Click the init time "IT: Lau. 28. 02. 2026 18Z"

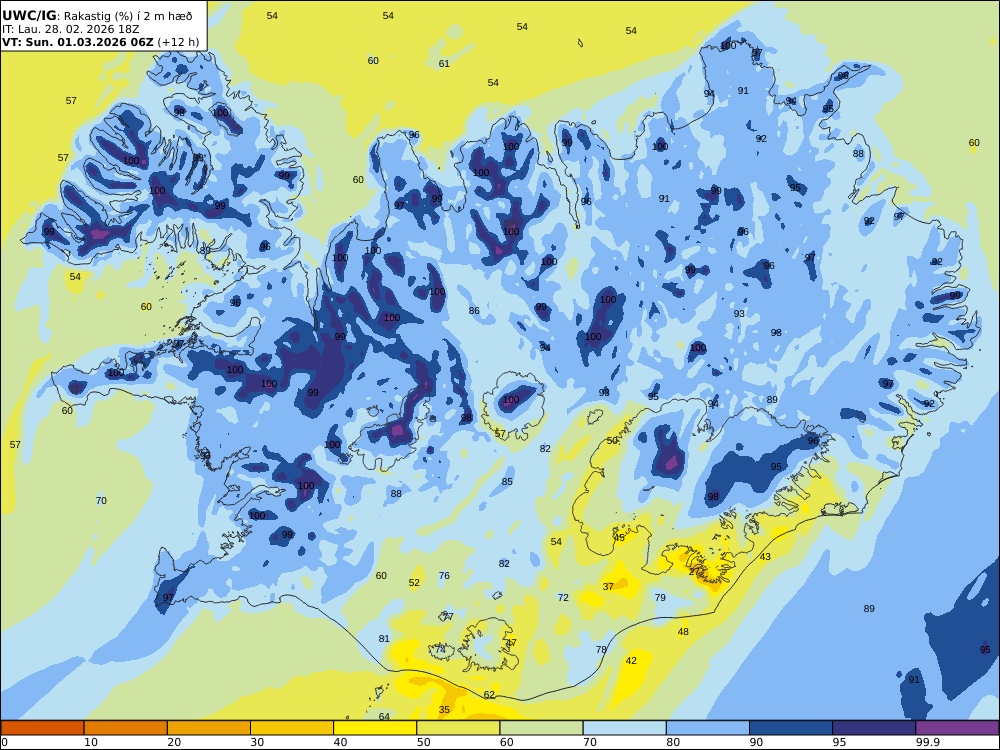pos(71,29)
